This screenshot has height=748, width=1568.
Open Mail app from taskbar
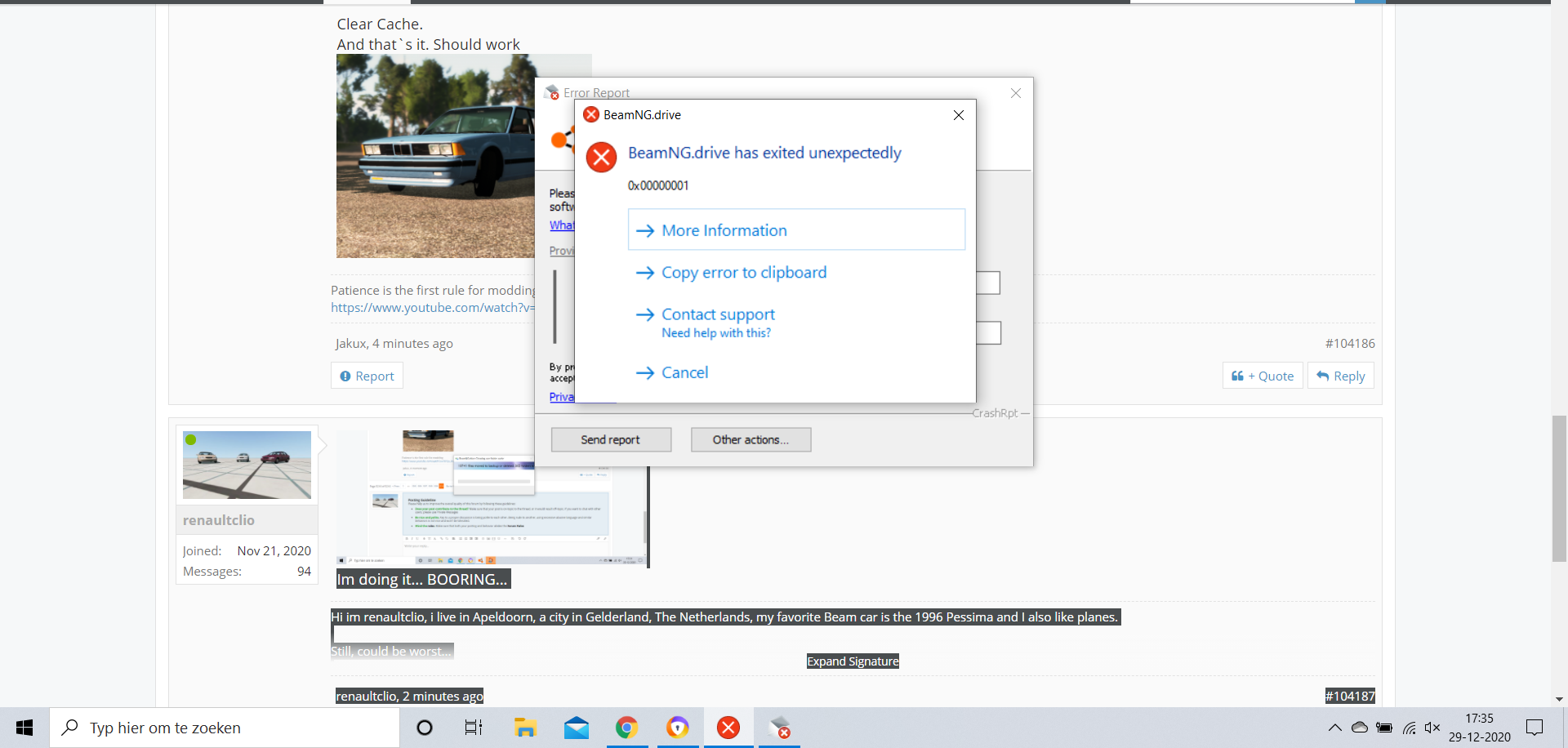click(x=577, y=728)
